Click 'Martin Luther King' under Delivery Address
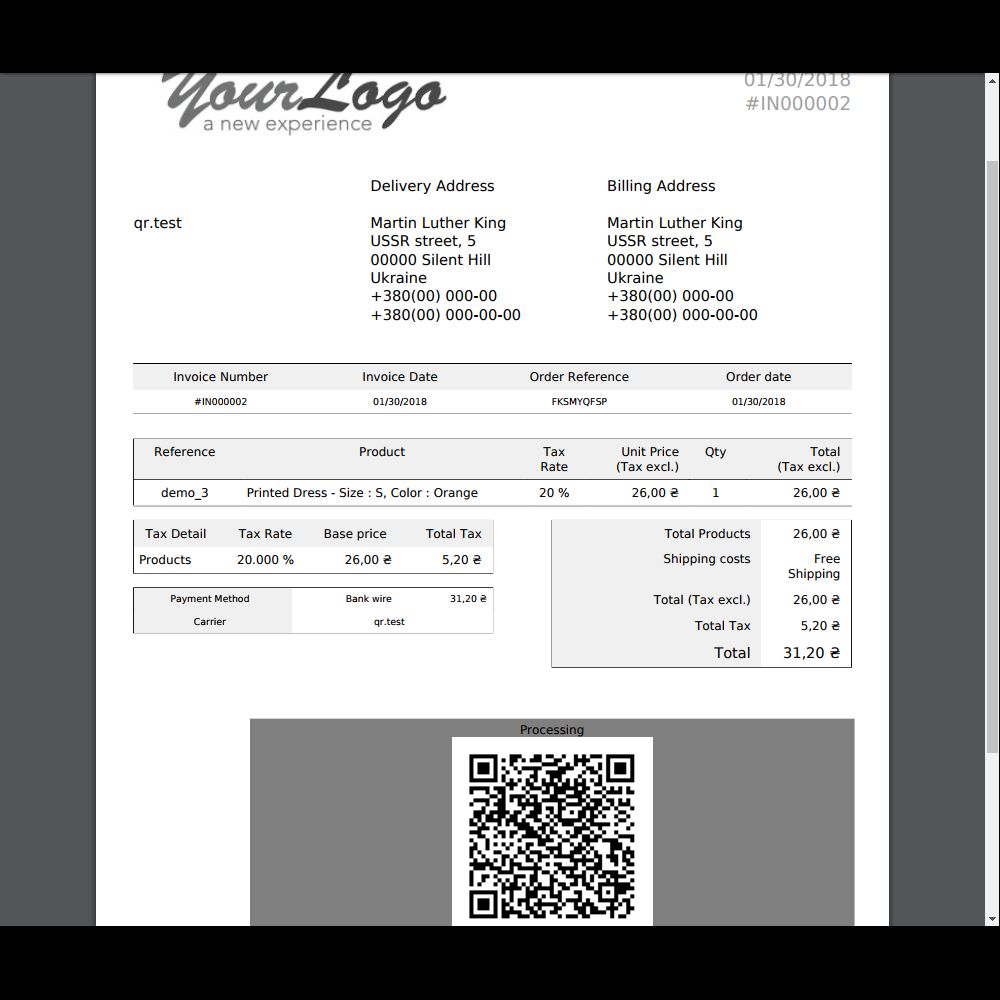 [x=438, y=223]
